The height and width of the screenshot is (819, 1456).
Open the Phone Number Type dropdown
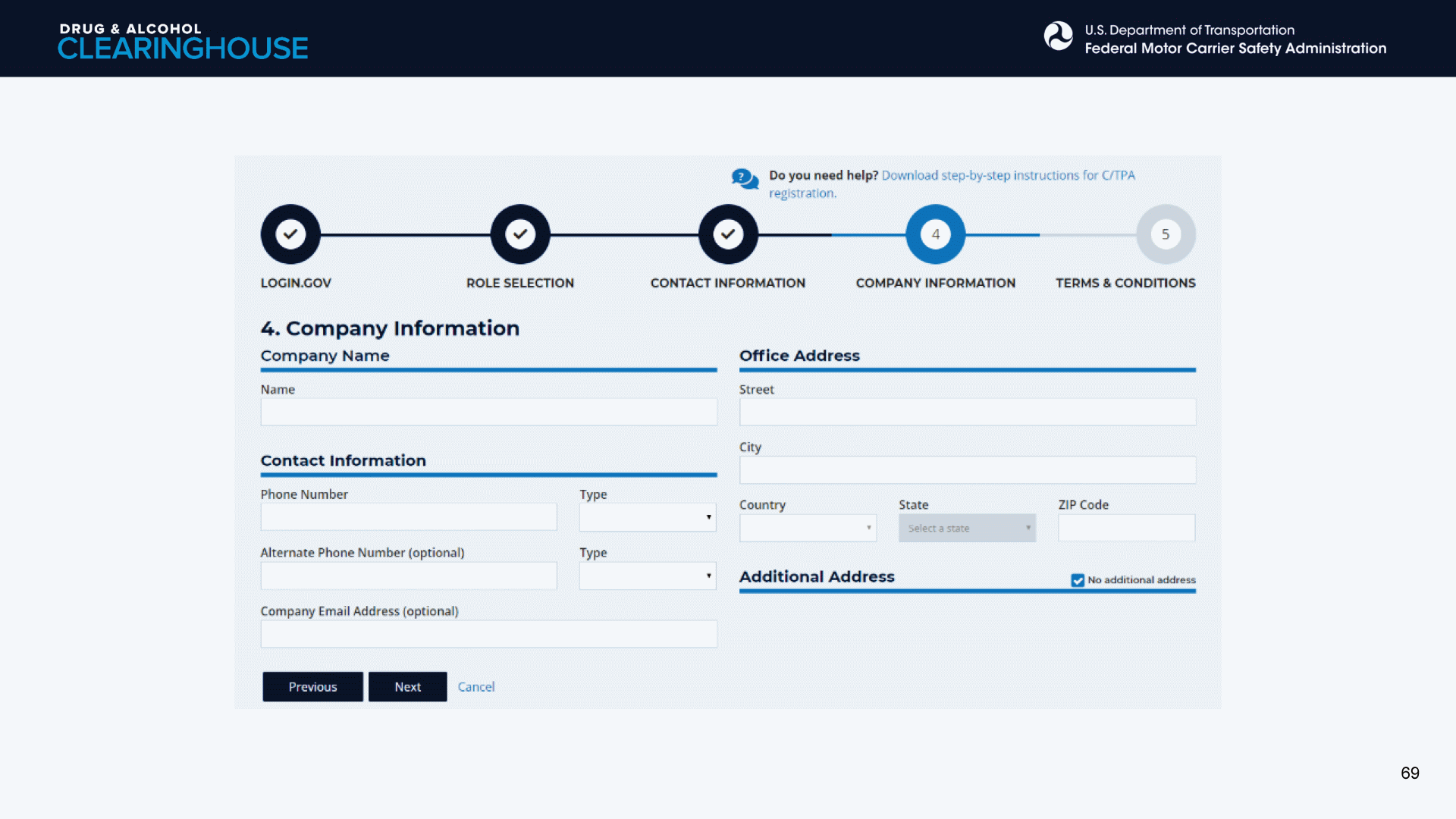click(648, 517)
